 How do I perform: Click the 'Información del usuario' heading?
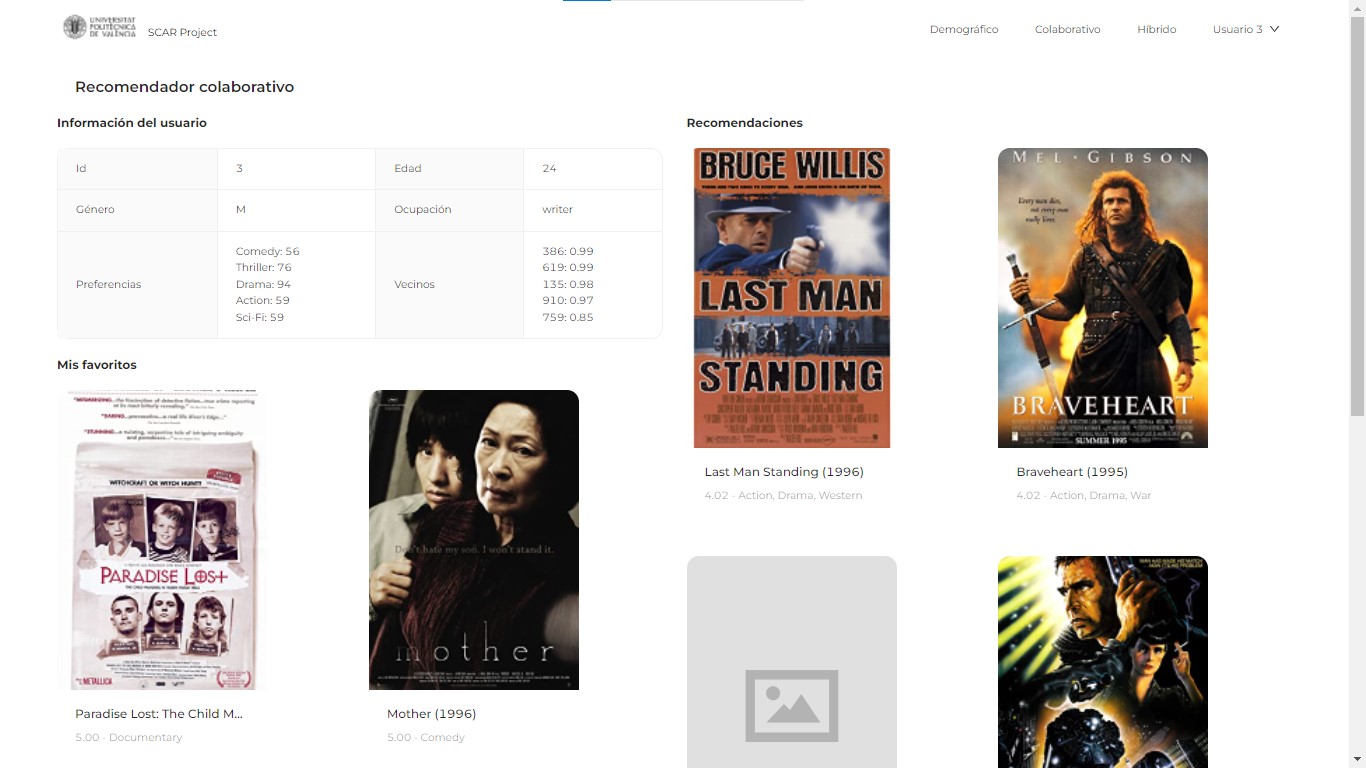tap(132, 123)
